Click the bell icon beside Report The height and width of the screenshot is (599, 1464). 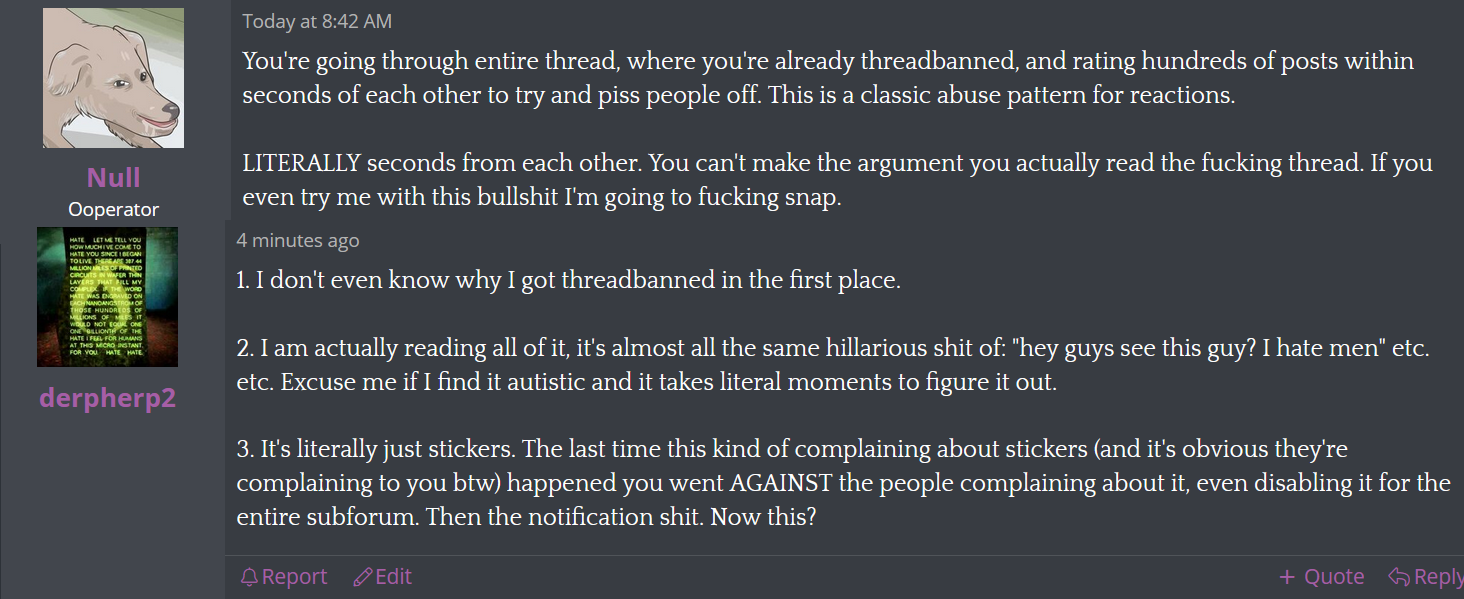pyautogui.click(x=250, y=577)
